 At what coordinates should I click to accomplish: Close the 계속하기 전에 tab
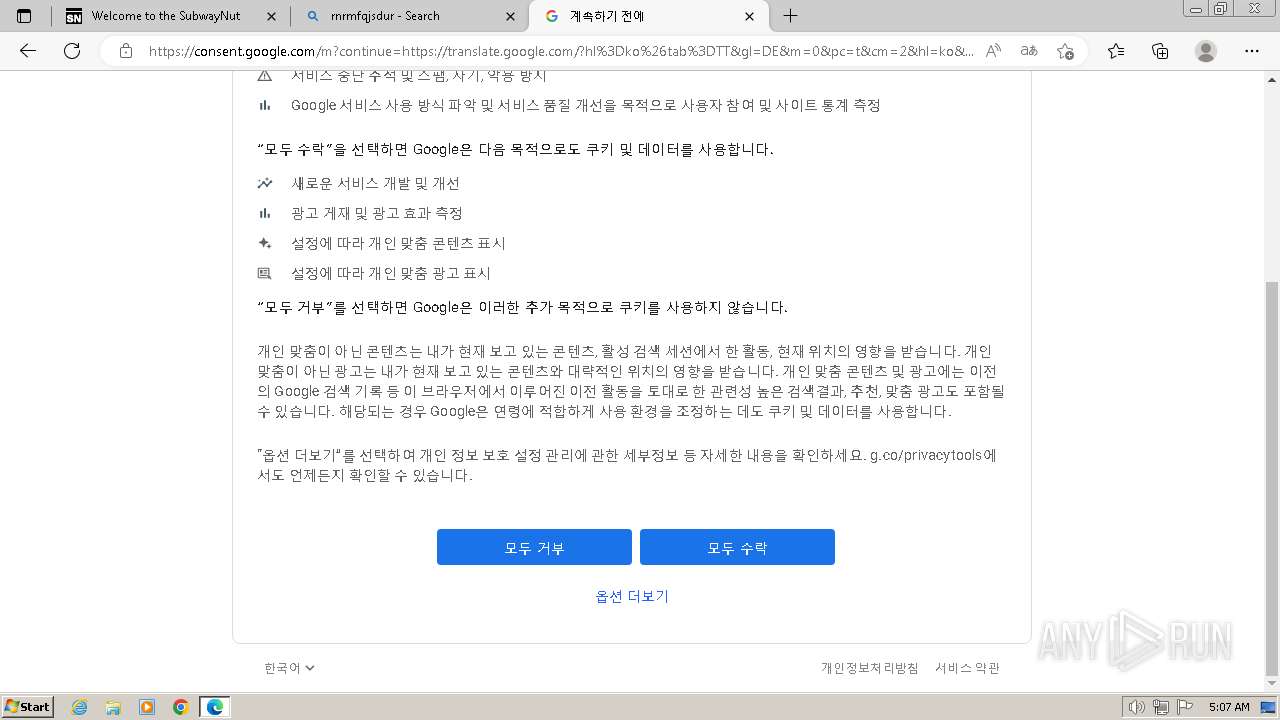tap(750, 16)
